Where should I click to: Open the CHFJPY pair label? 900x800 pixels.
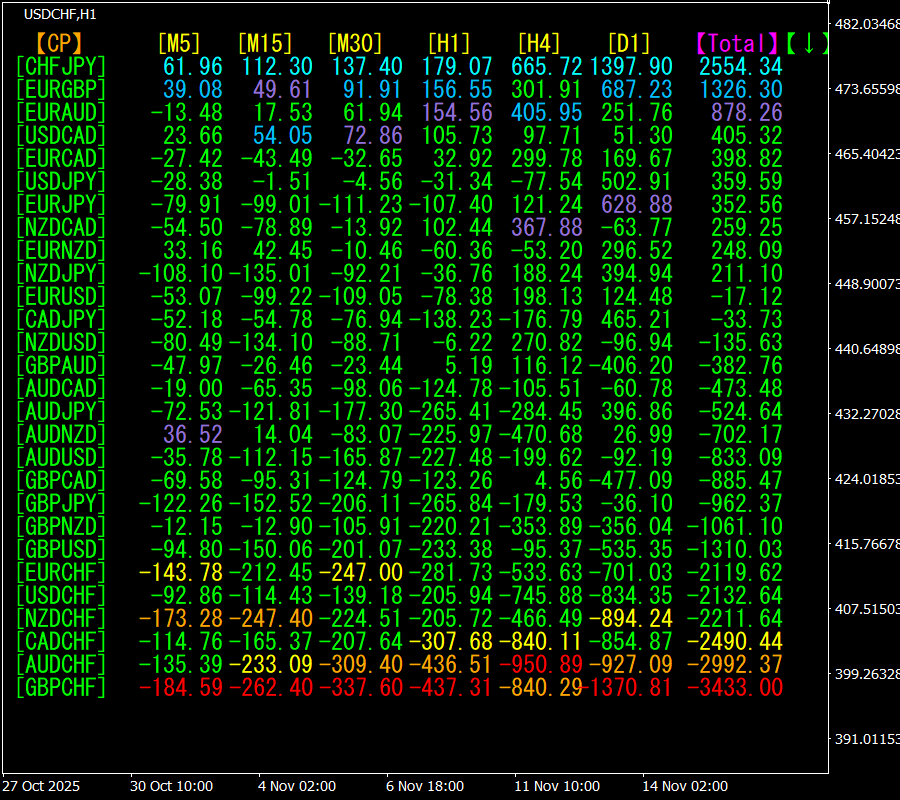click(x=61, y=66)
